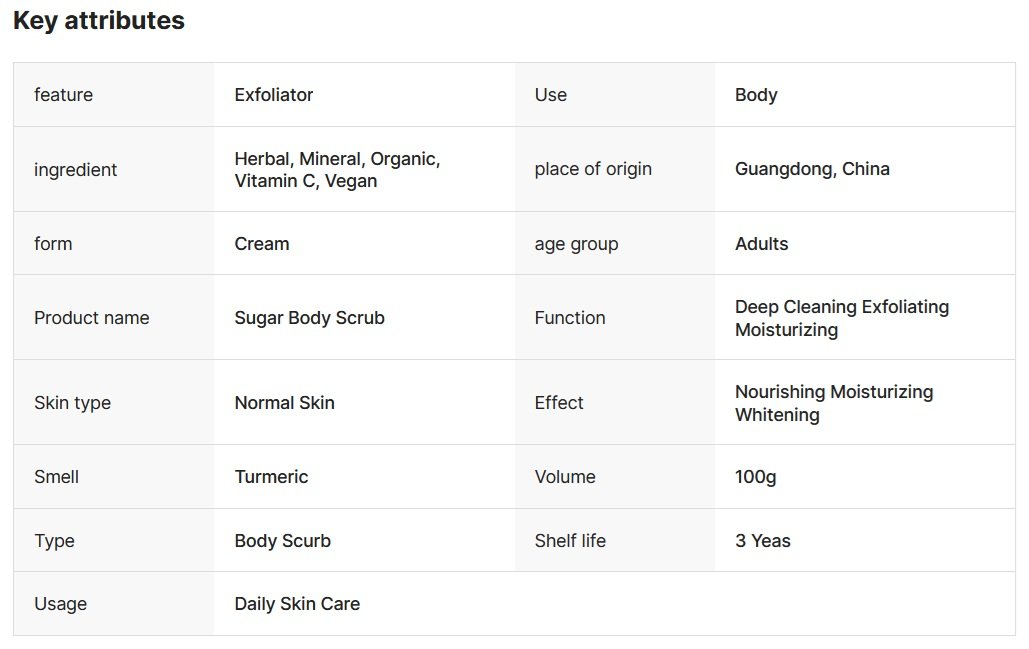1029x649 pixels.
Task: Click the Daily Skin Care usage value
Action: pyautogui.click(x=297, y=604)
